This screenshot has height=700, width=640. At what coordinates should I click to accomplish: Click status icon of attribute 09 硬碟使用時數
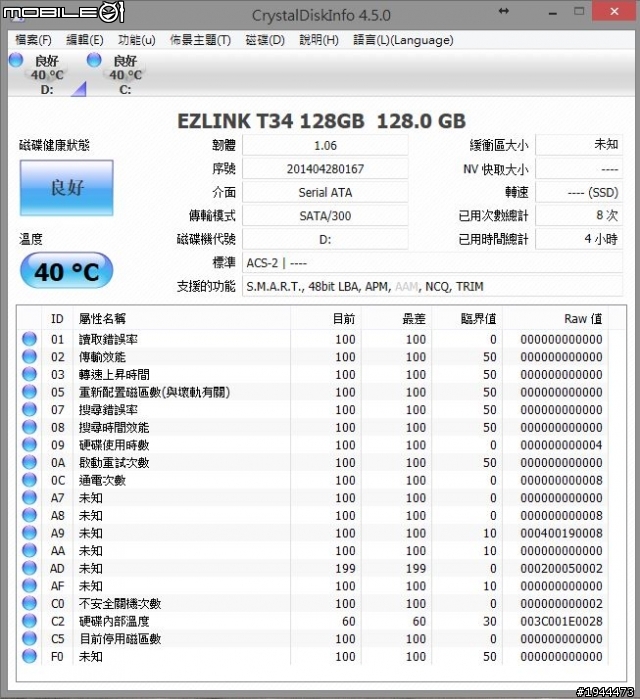(29, 445)
